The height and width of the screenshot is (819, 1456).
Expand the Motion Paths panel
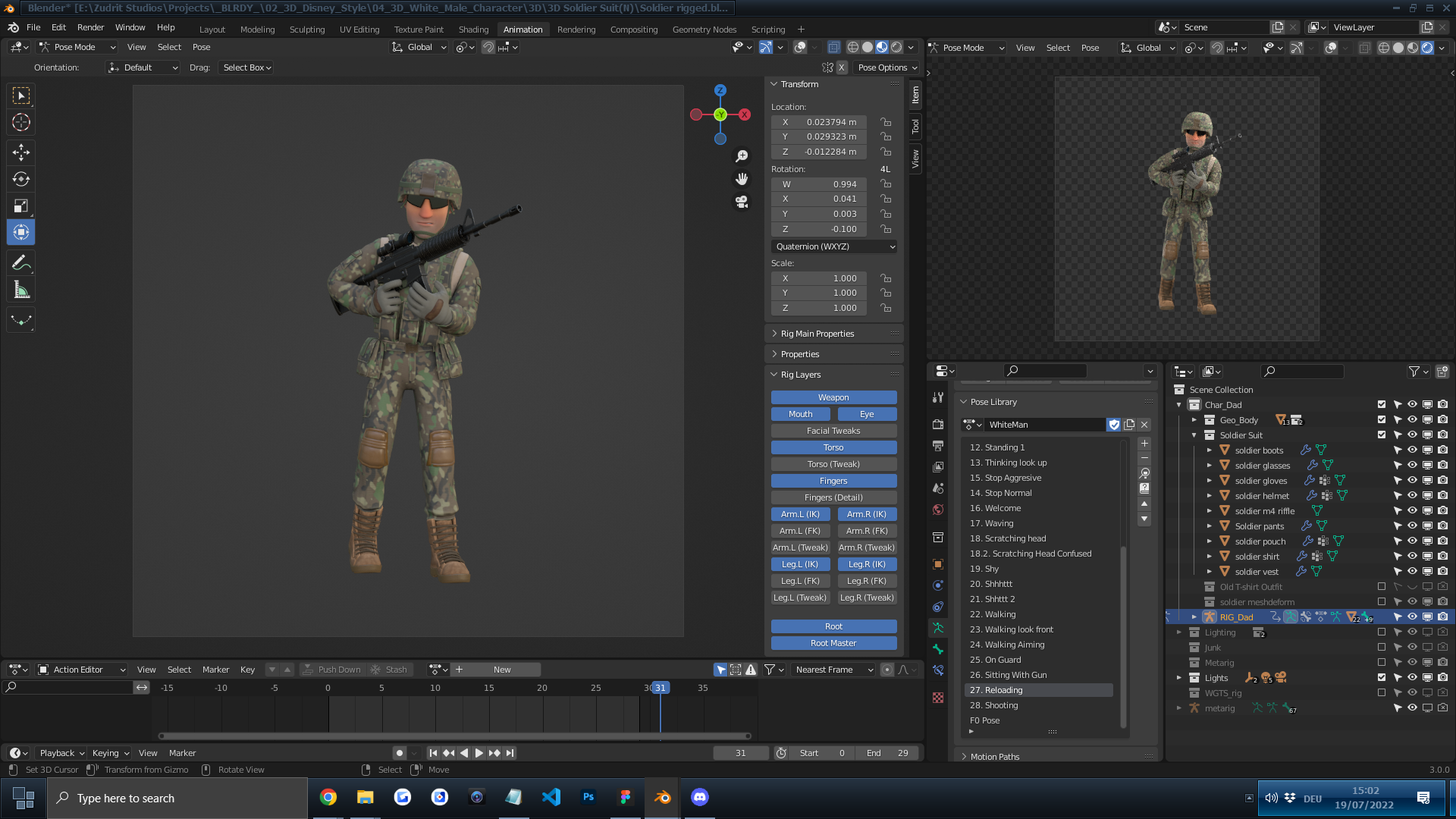click(995, 756)
